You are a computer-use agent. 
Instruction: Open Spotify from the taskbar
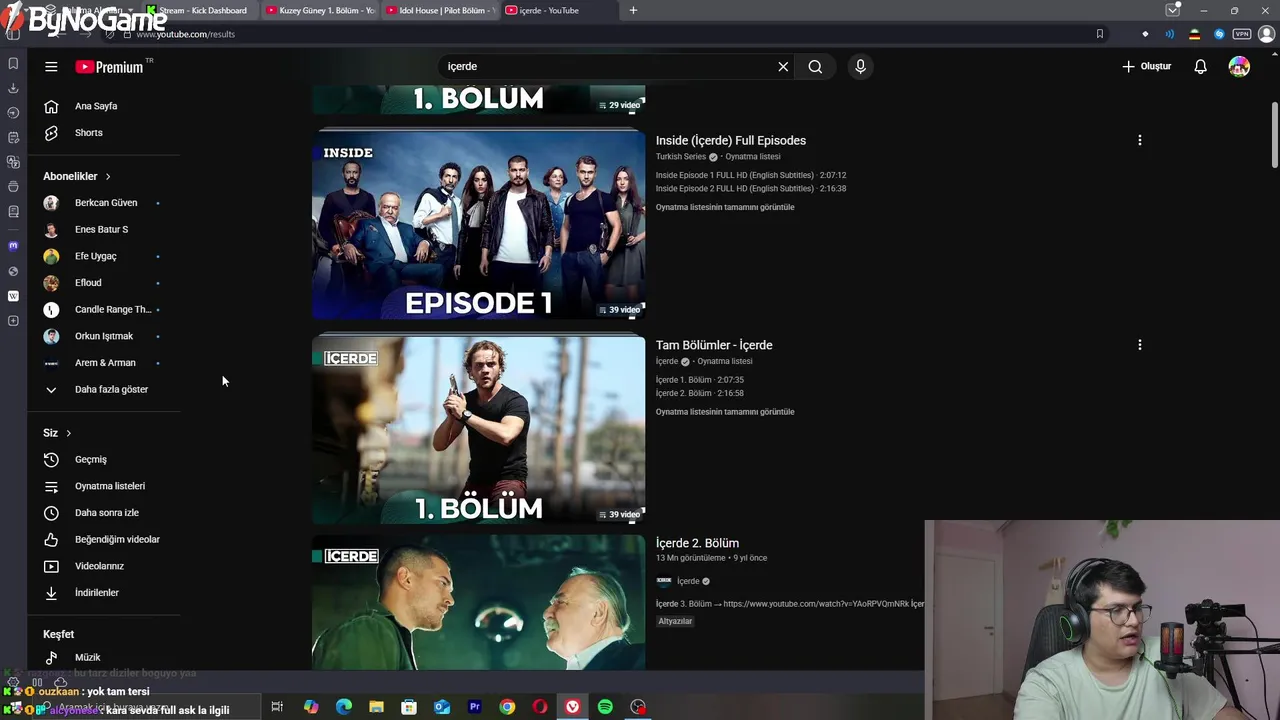605,707
